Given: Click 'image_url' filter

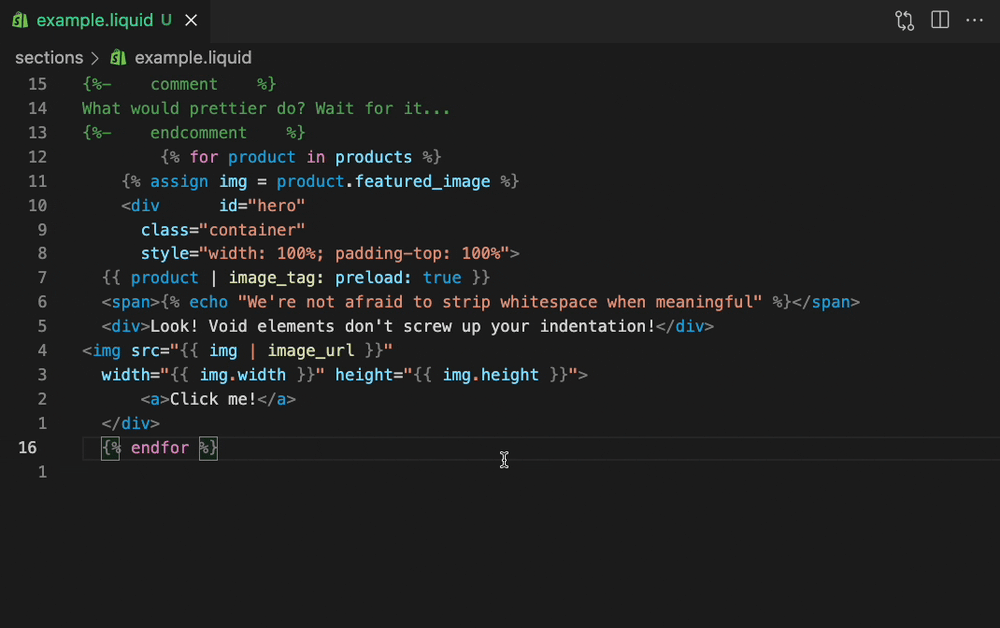Looking at the screenshot, I should click(311, 351).
